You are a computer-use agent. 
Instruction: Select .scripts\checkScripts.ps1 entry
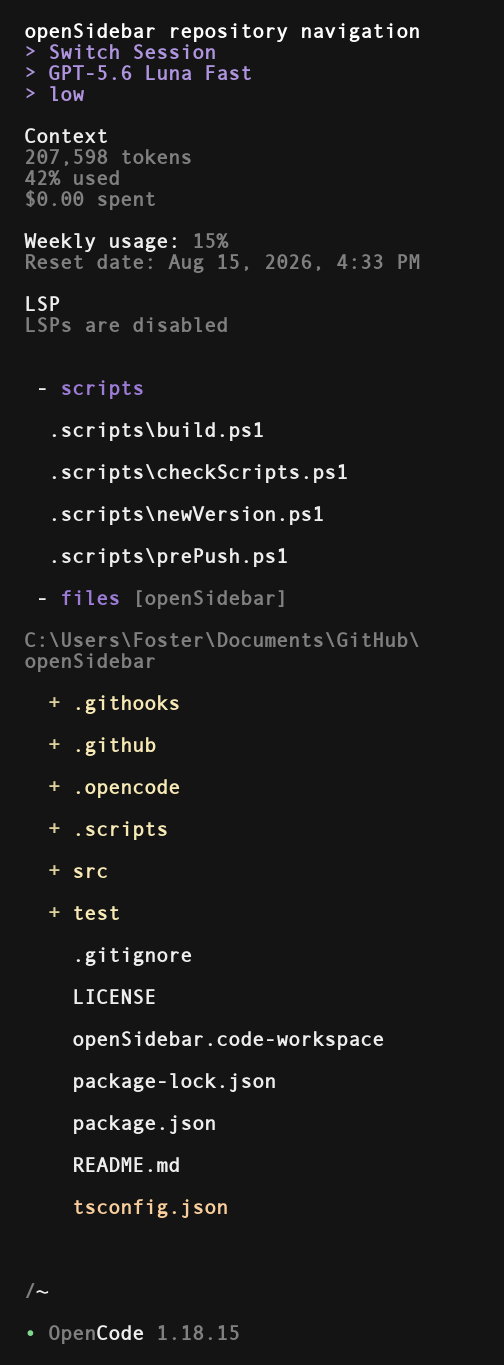[x=198, y=472]
